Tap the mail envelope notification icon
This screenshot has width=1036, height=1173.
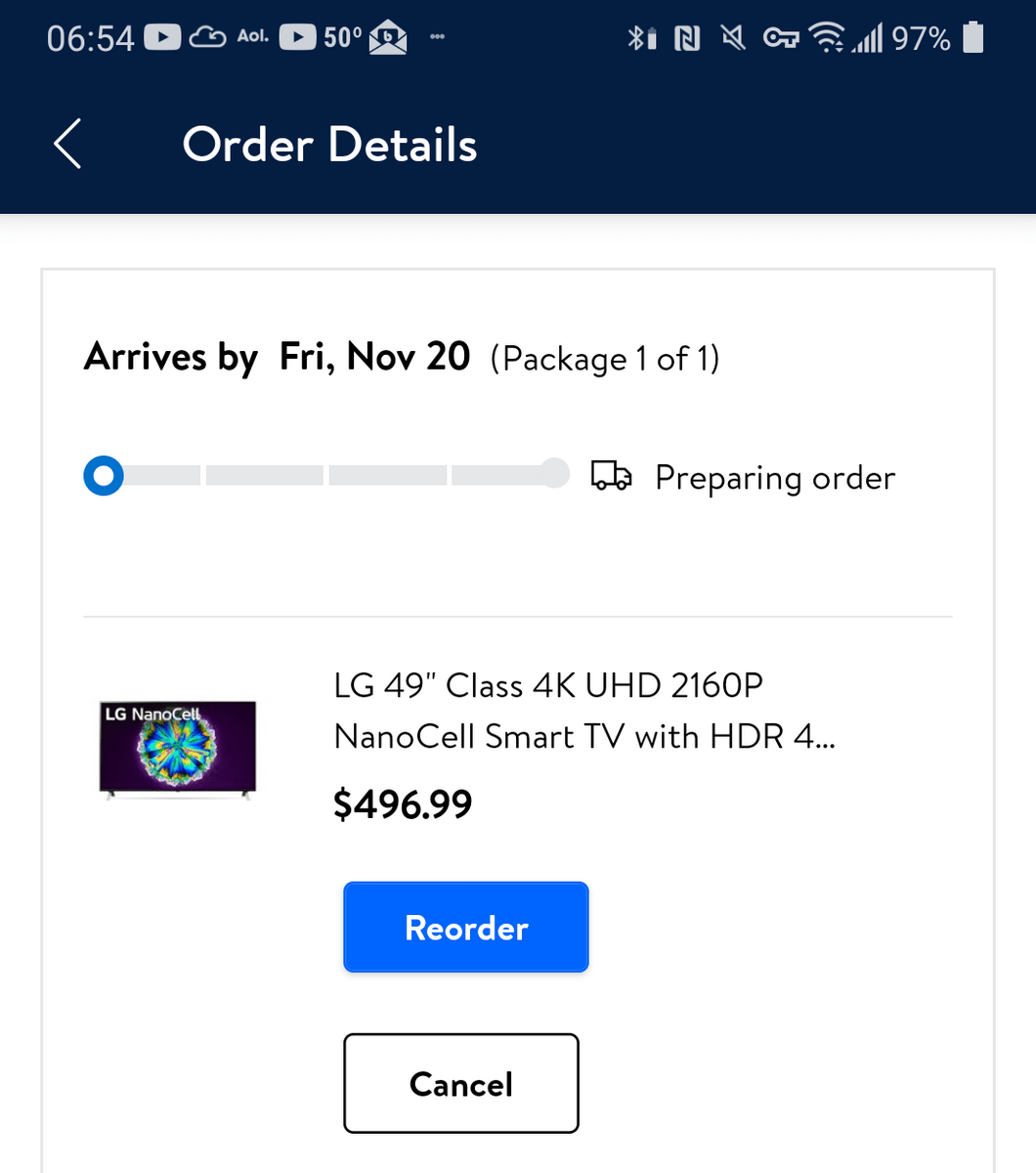coord(388,38)
